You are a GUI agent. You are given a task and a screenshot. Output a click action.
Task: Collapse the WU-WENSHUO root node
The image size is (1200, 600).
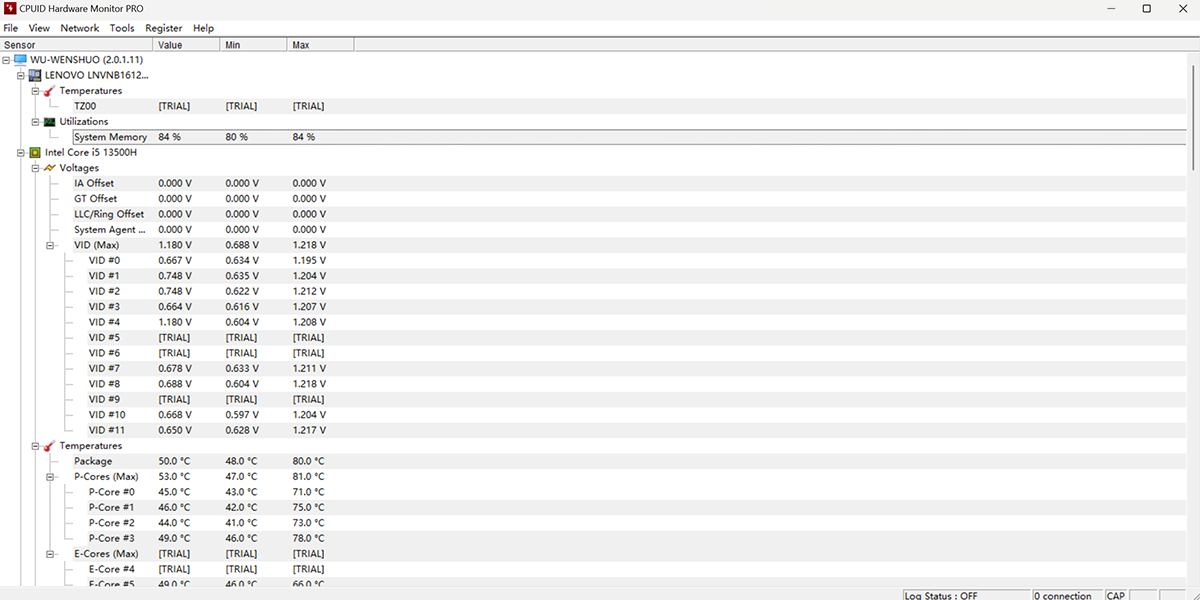tap(7, 60)
